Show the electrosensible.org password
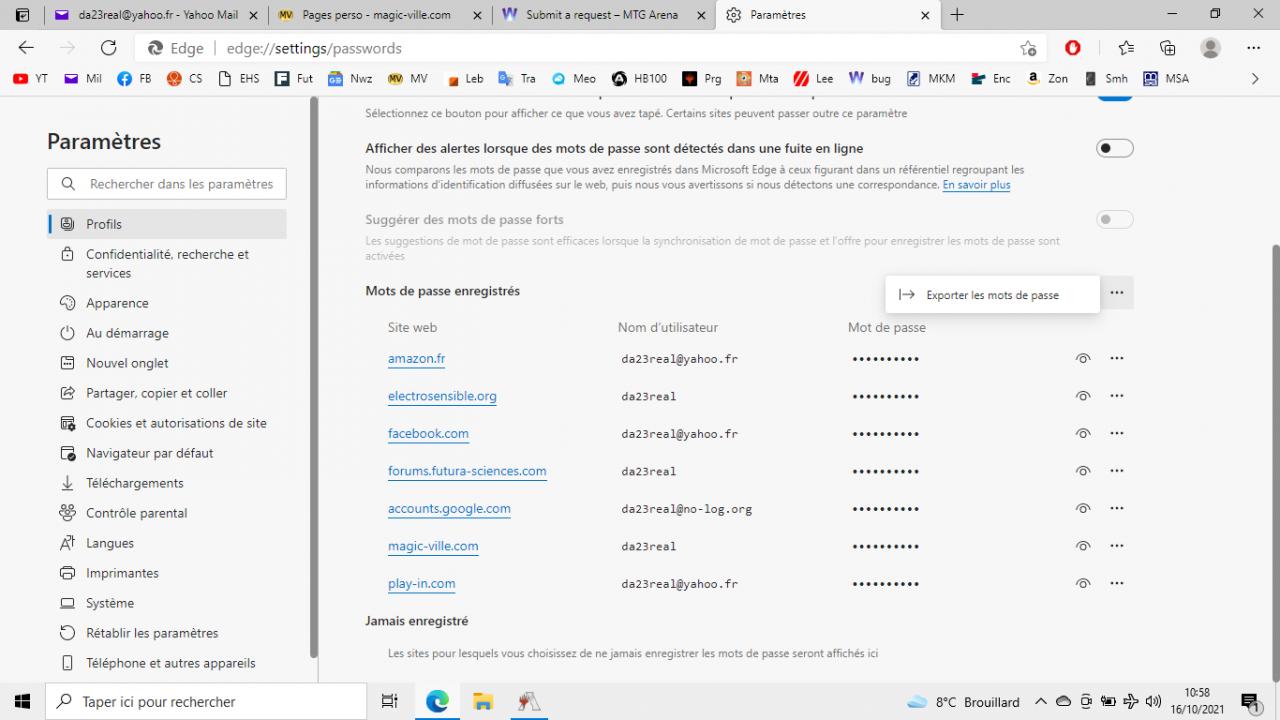Screen dimensions: 1280x720 point(1082,396)
